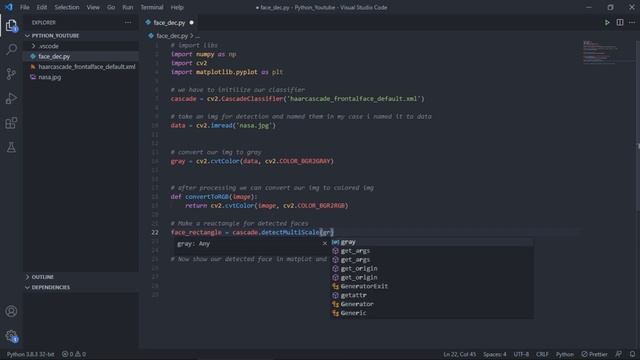Viewport: 640px width, 360px height.
Task: Run Python file using play icon
Action: click(607, 23)
